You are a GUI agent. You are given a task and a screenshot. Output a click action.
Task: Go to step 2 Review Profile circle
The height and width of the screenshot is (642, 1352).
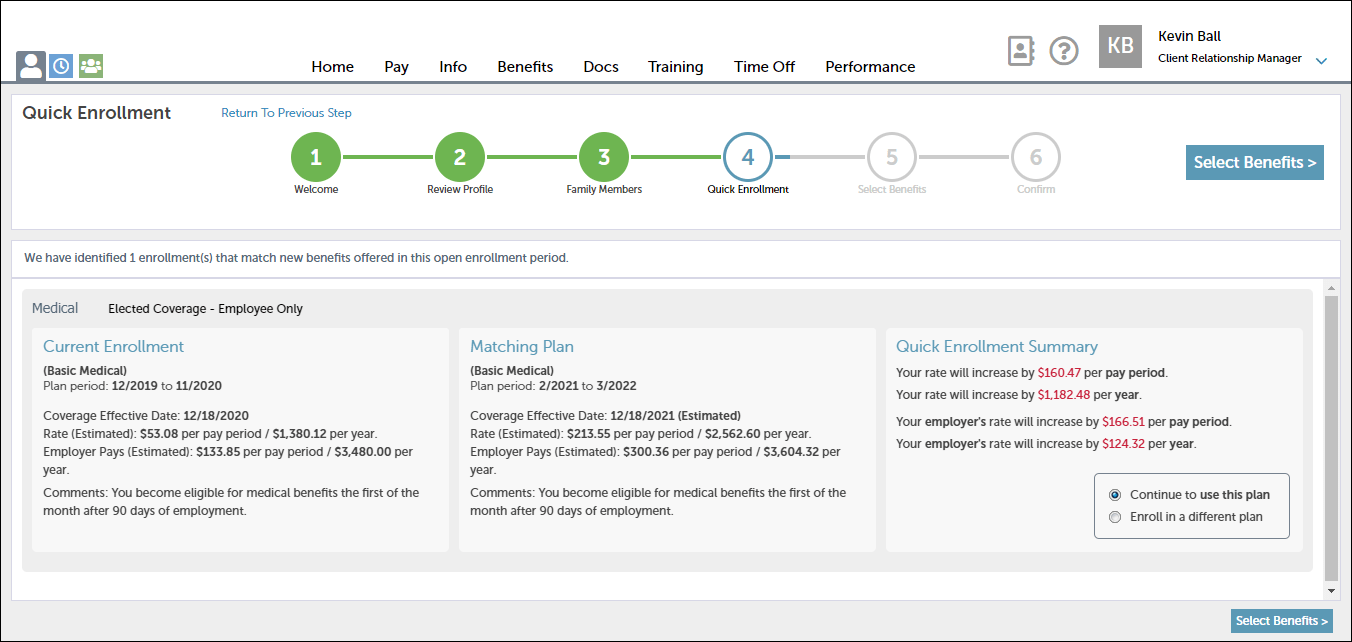460,157
